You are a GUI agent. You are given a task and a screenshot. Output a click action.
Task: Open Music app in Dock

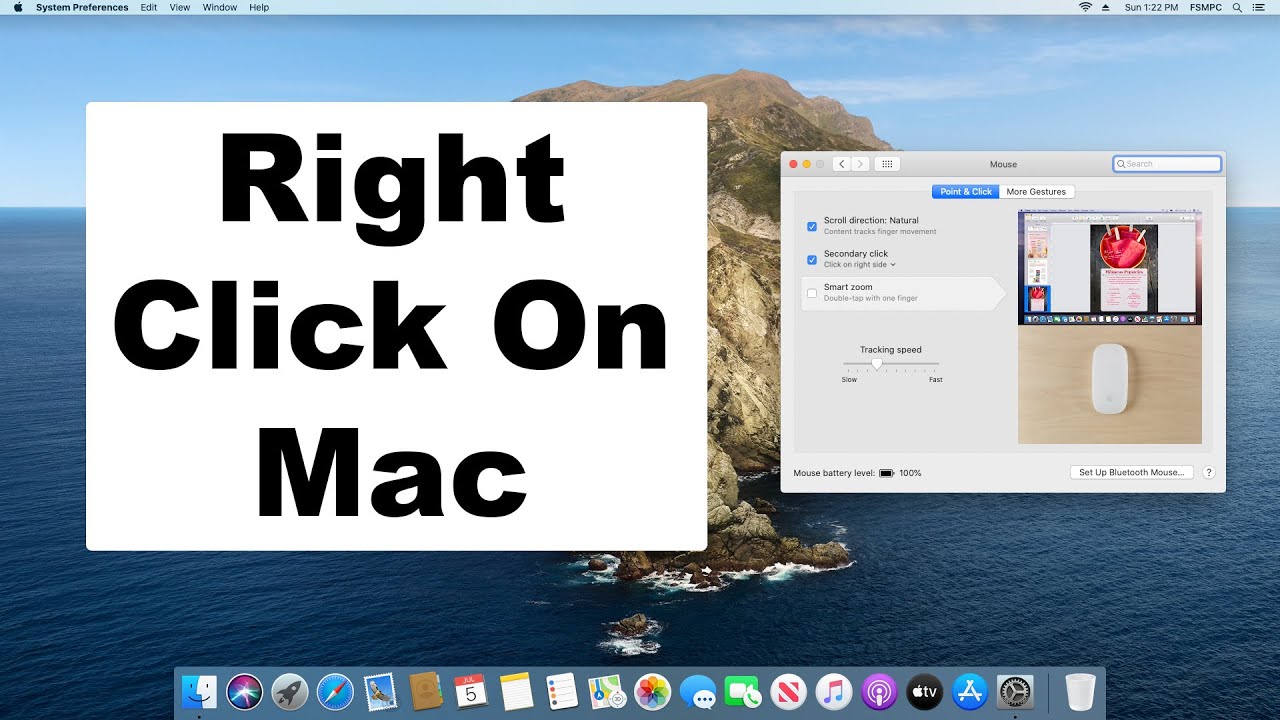pos(833,691)
